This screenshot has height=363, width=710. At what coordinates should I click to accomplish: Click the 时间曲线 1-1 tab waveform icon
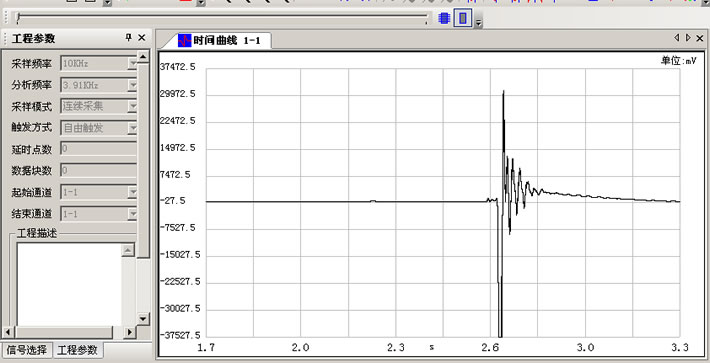tap(185, 41)
